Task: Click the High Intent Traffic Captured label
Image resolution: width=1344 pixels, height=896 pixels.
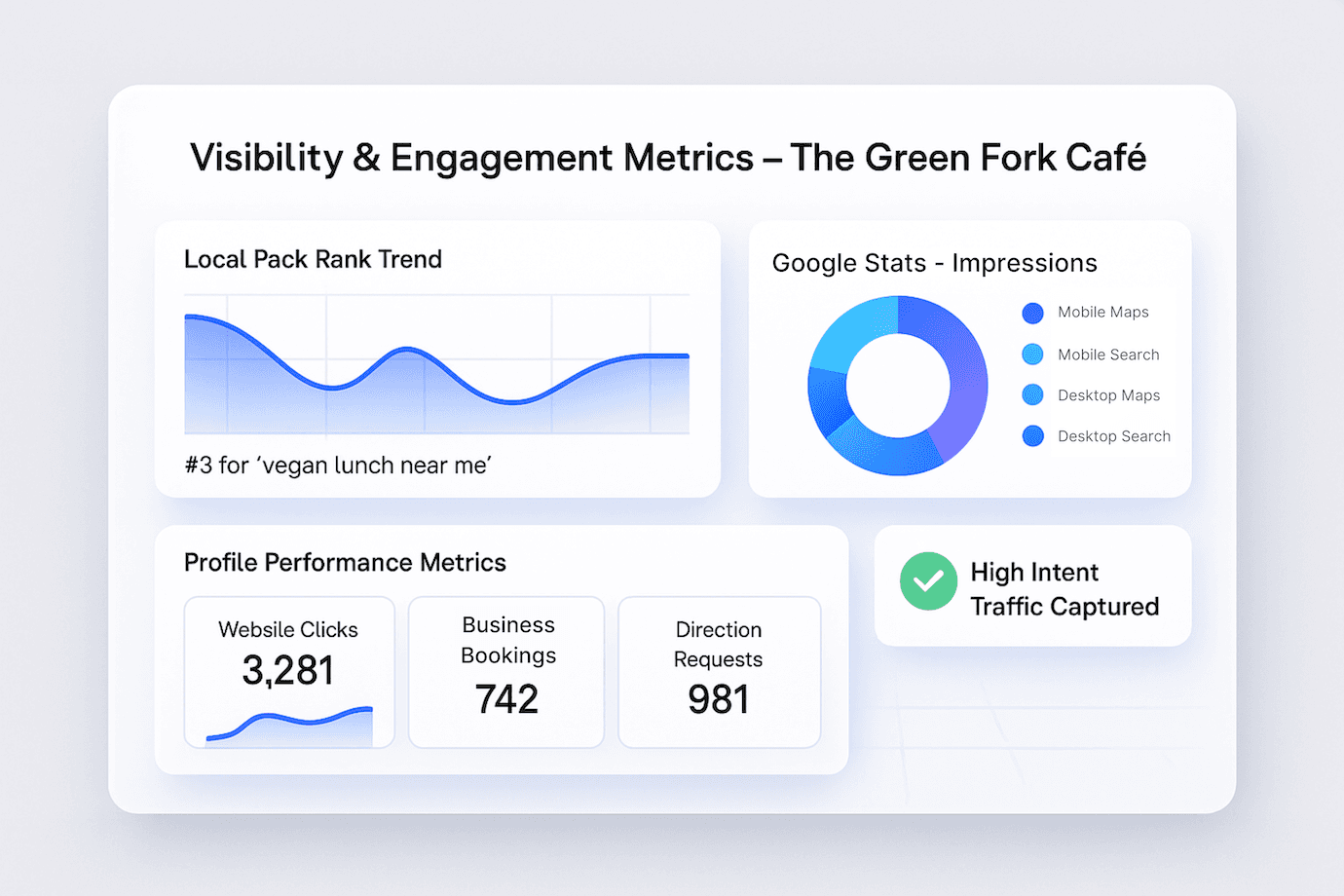Action: (x=1064, y=589)
